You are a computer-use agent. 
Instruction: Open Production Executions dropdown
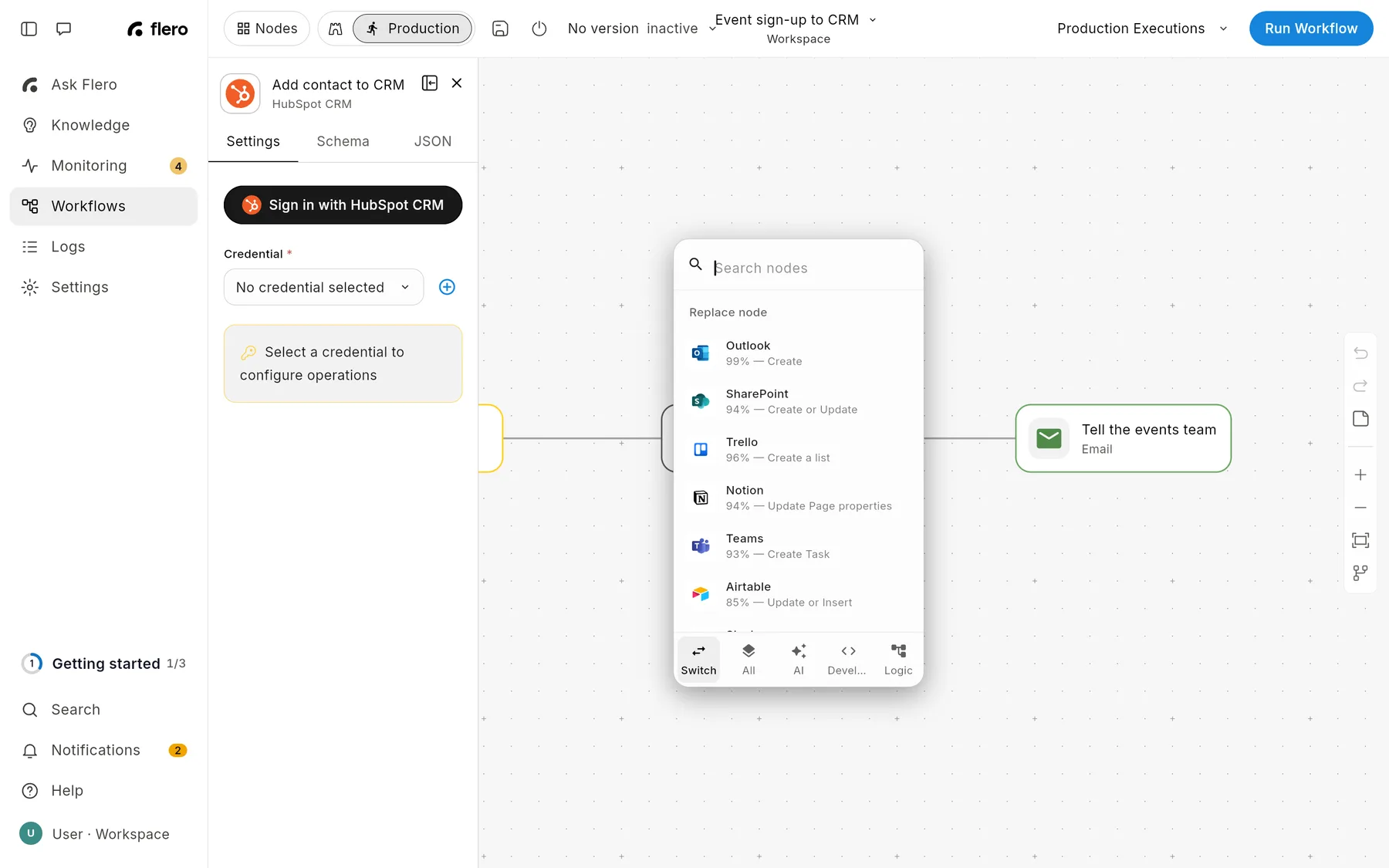[x=1142, y=29]
